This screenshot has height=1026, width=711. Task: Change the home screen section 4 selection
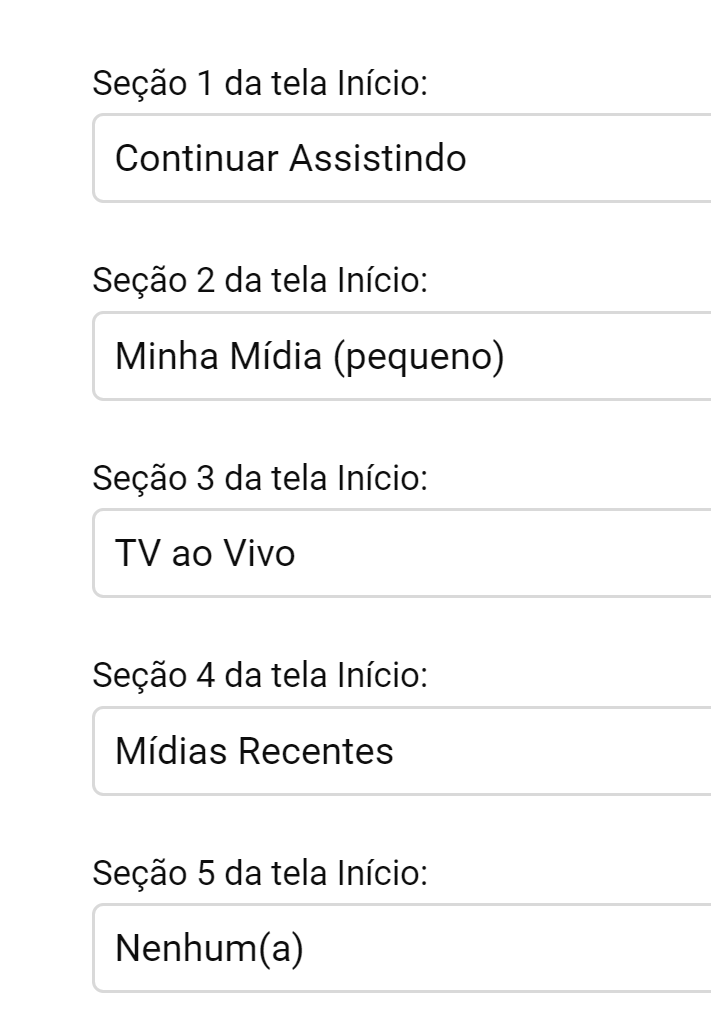(400, 751)
